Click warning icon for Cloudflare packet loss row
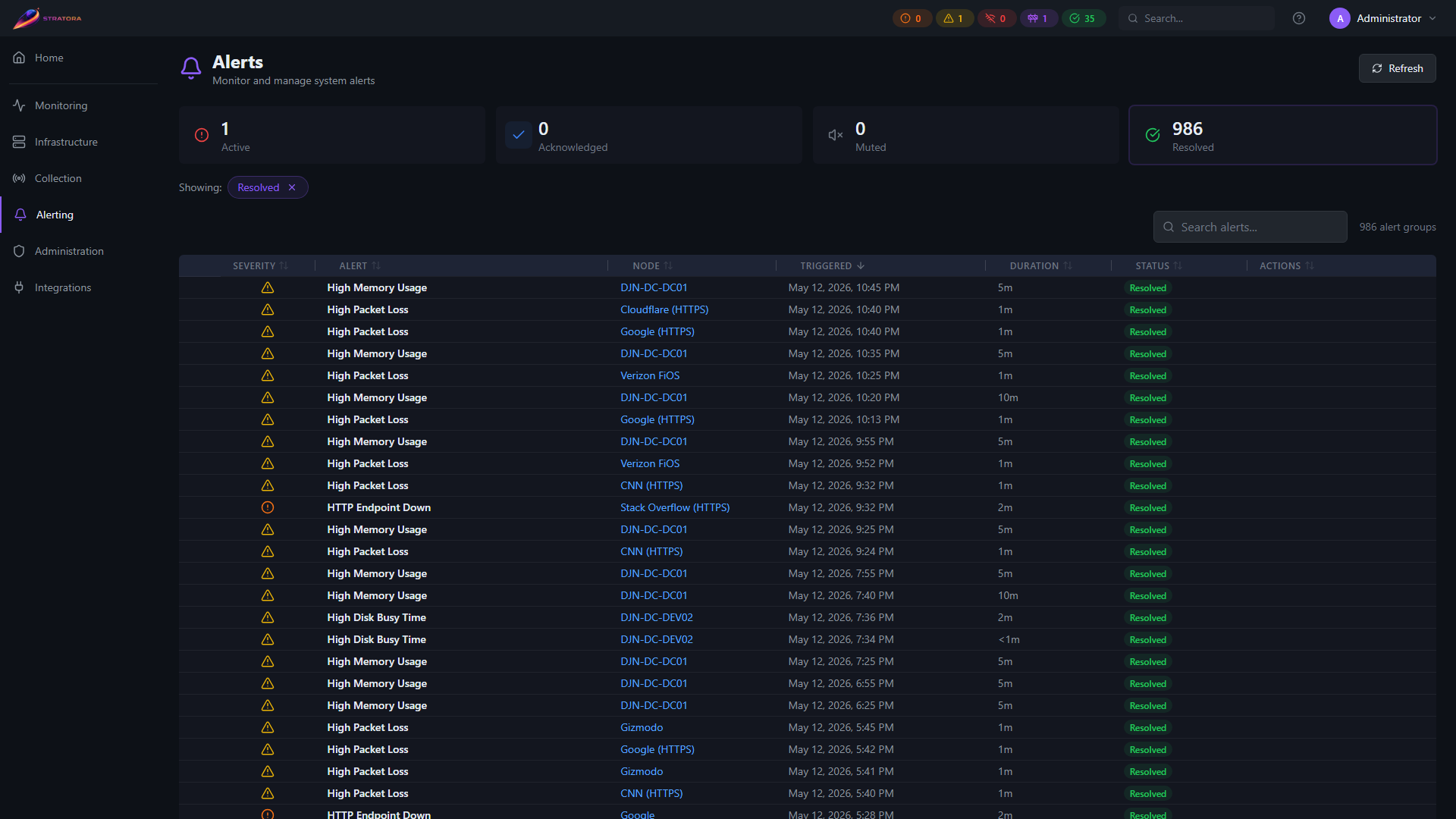The width and height of the screenshot is (1456, 819). click(x=268, y=309)
